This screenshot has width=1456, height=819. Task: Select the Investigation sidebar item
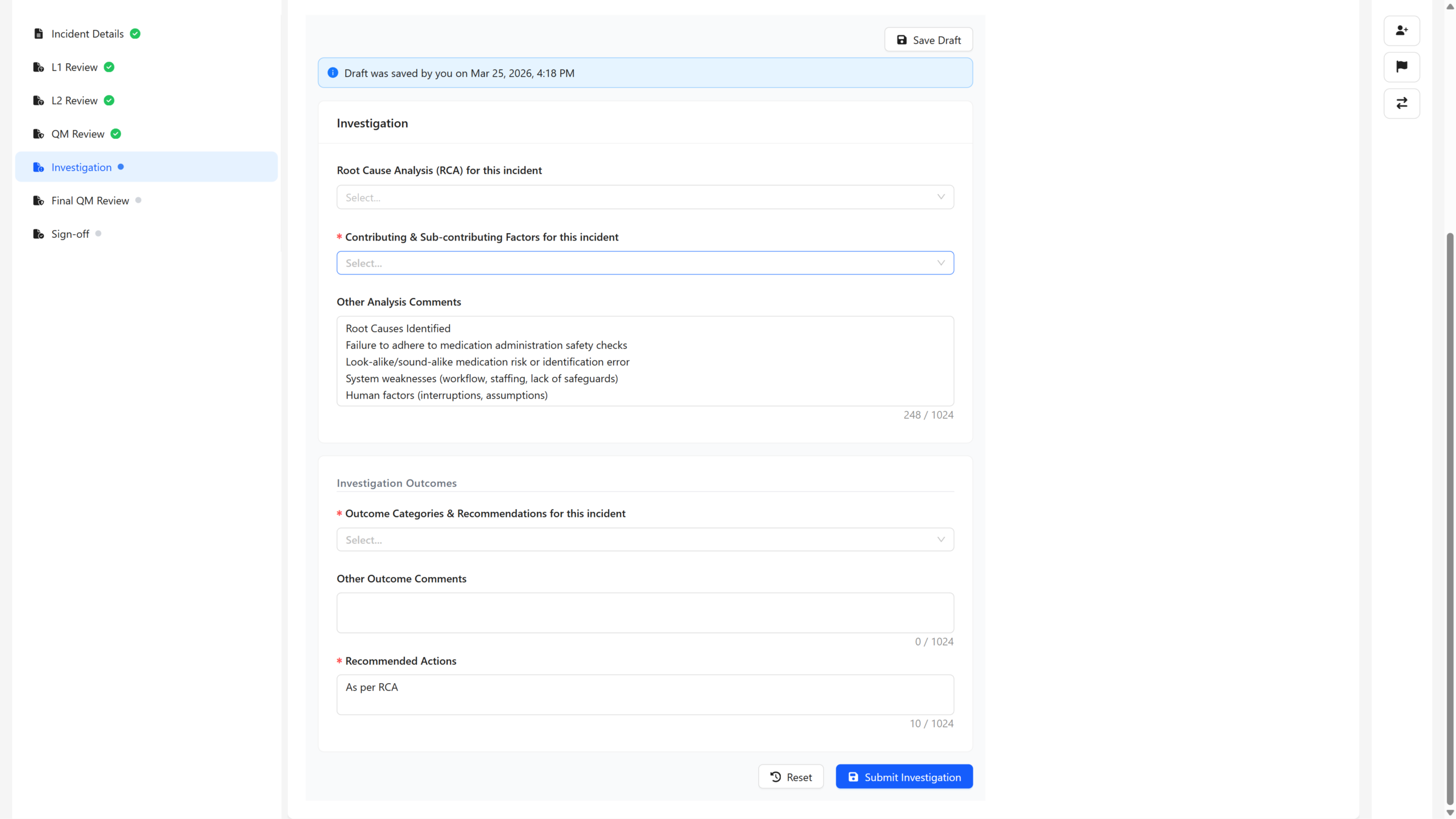coord(81,167)
